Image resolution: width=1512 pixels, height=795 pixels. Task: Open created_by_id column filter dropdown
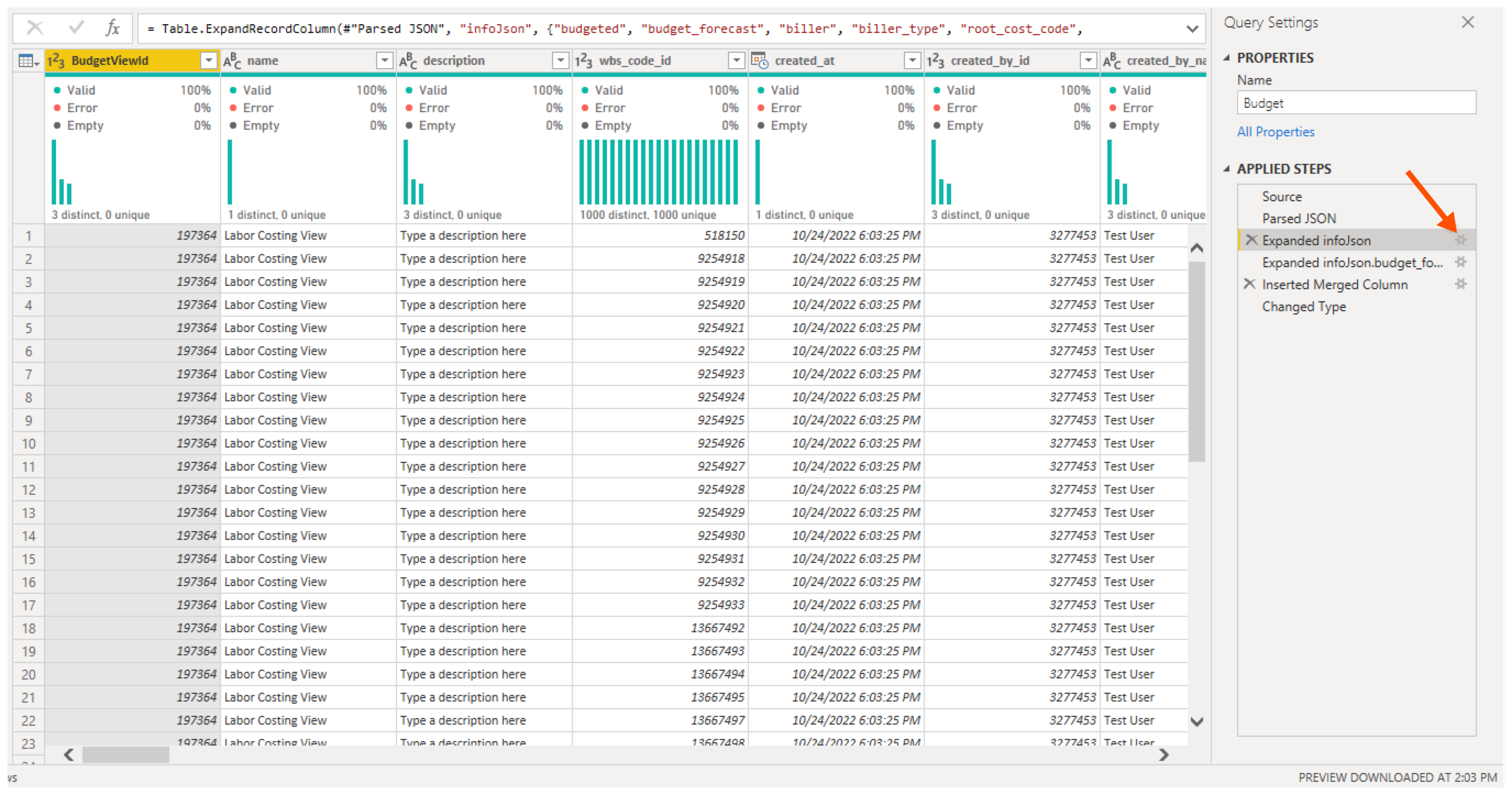pos(1088,60)
